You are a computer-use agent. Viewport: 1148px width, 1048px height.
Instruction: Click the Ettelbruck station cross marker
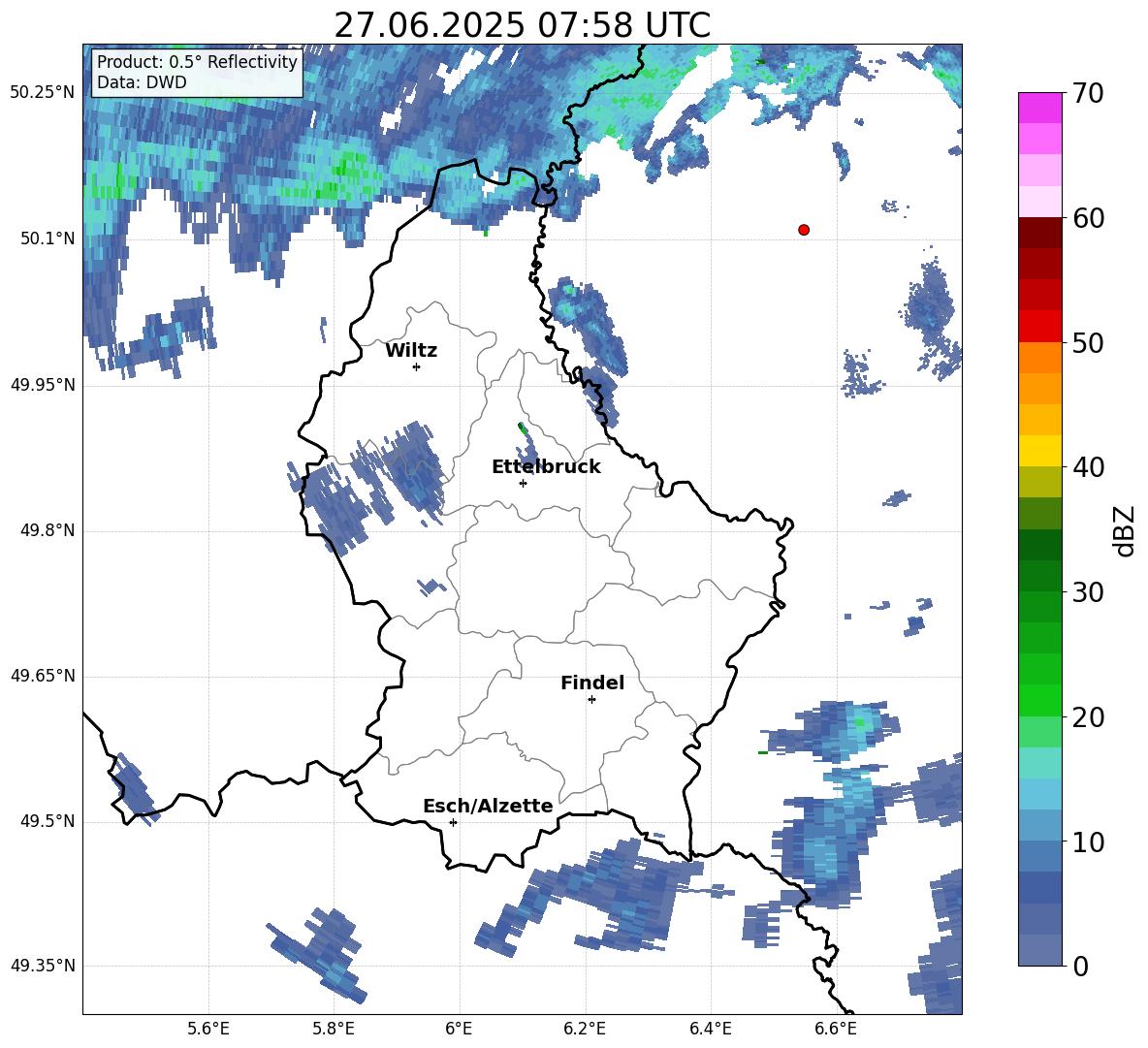point(523,483)
